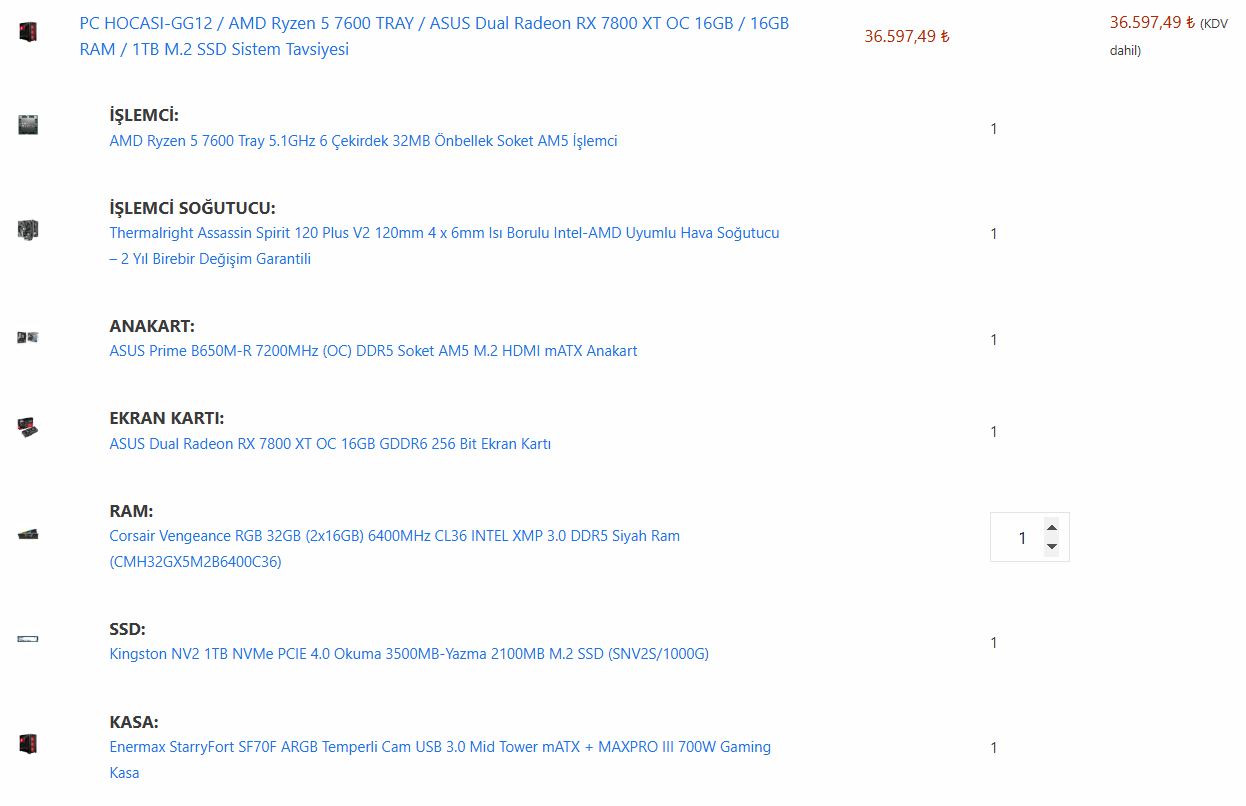Click the quantity 1 in the KASA: row
The height and width of the screenshot is (806, 1246).
[994, 747]
